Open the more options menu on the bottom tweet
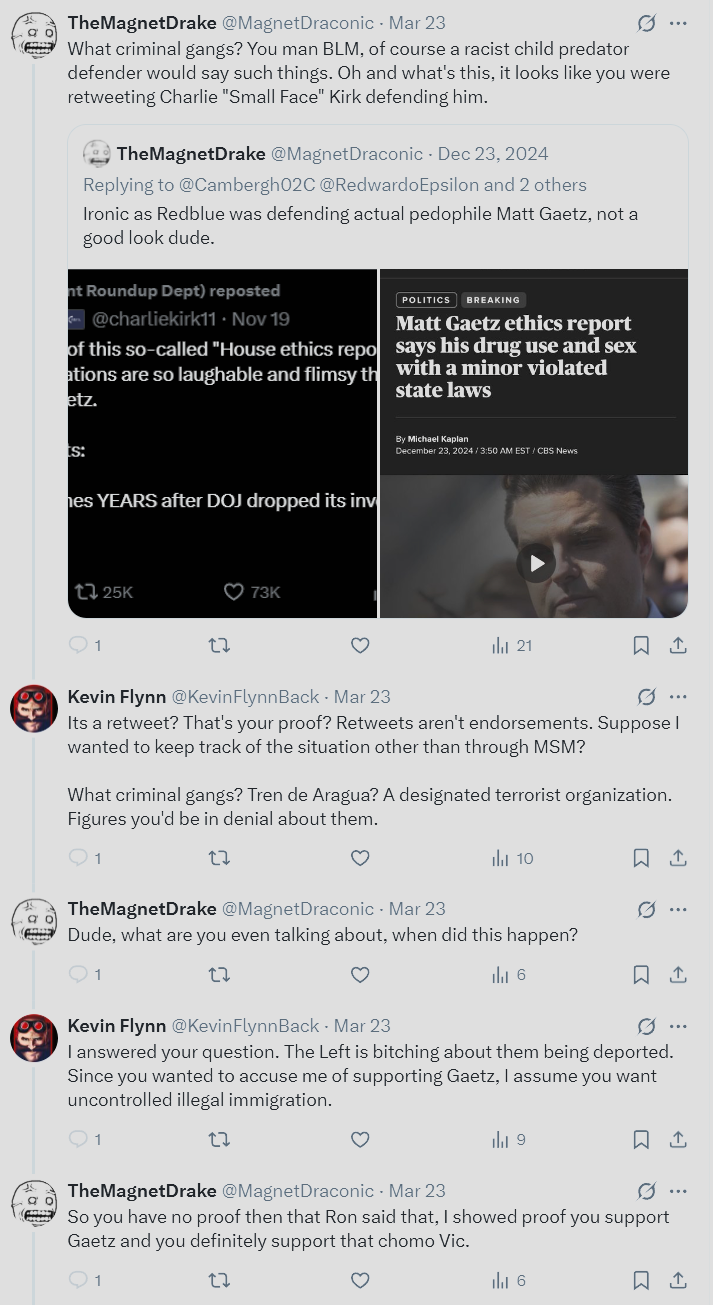This screenshot has height=1305, width=713. pos(678,1190)
